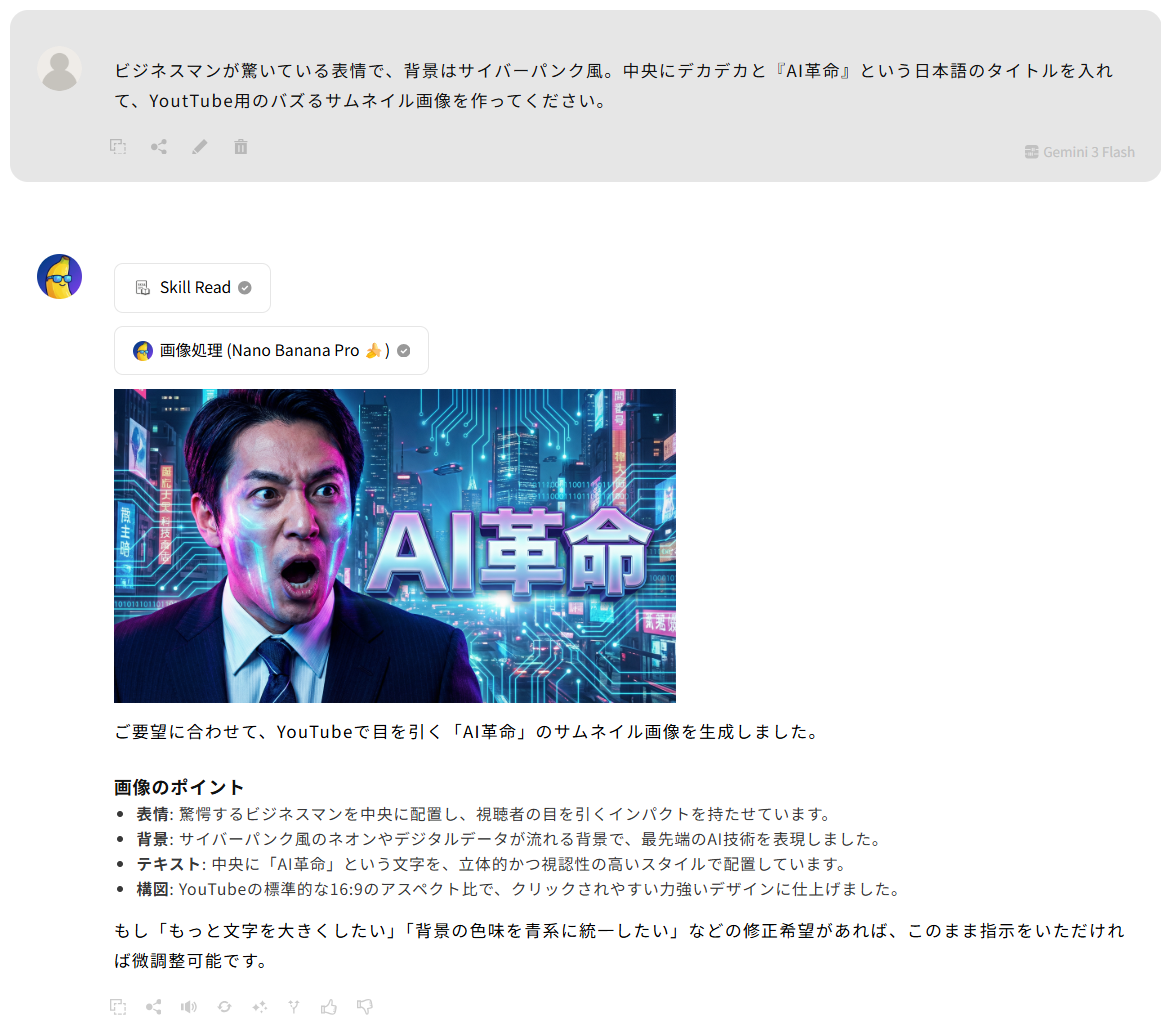Open the generated AI革命 thumbnail image

[x=394, y=545]
